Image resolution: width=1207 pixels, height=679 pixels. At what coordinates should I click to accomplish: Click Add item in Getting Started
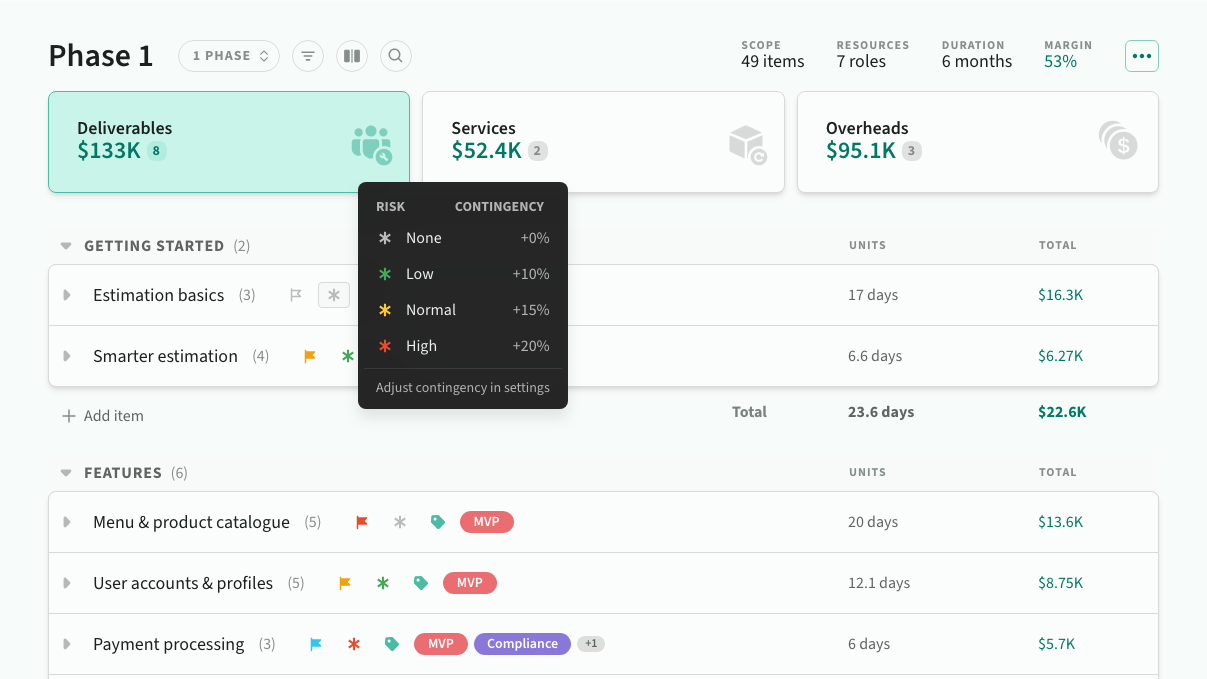pyautogui.click(x=103, y=416)
